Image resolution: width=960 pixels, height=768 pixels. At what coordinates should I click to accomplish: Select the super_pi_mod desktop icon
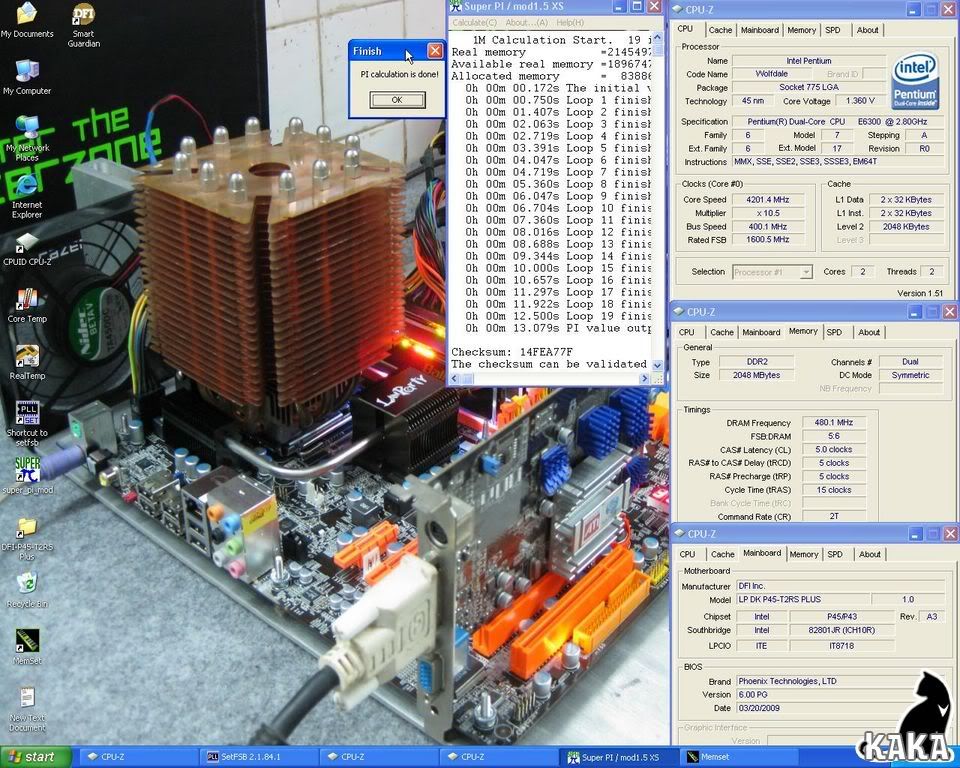click(28, 475)
